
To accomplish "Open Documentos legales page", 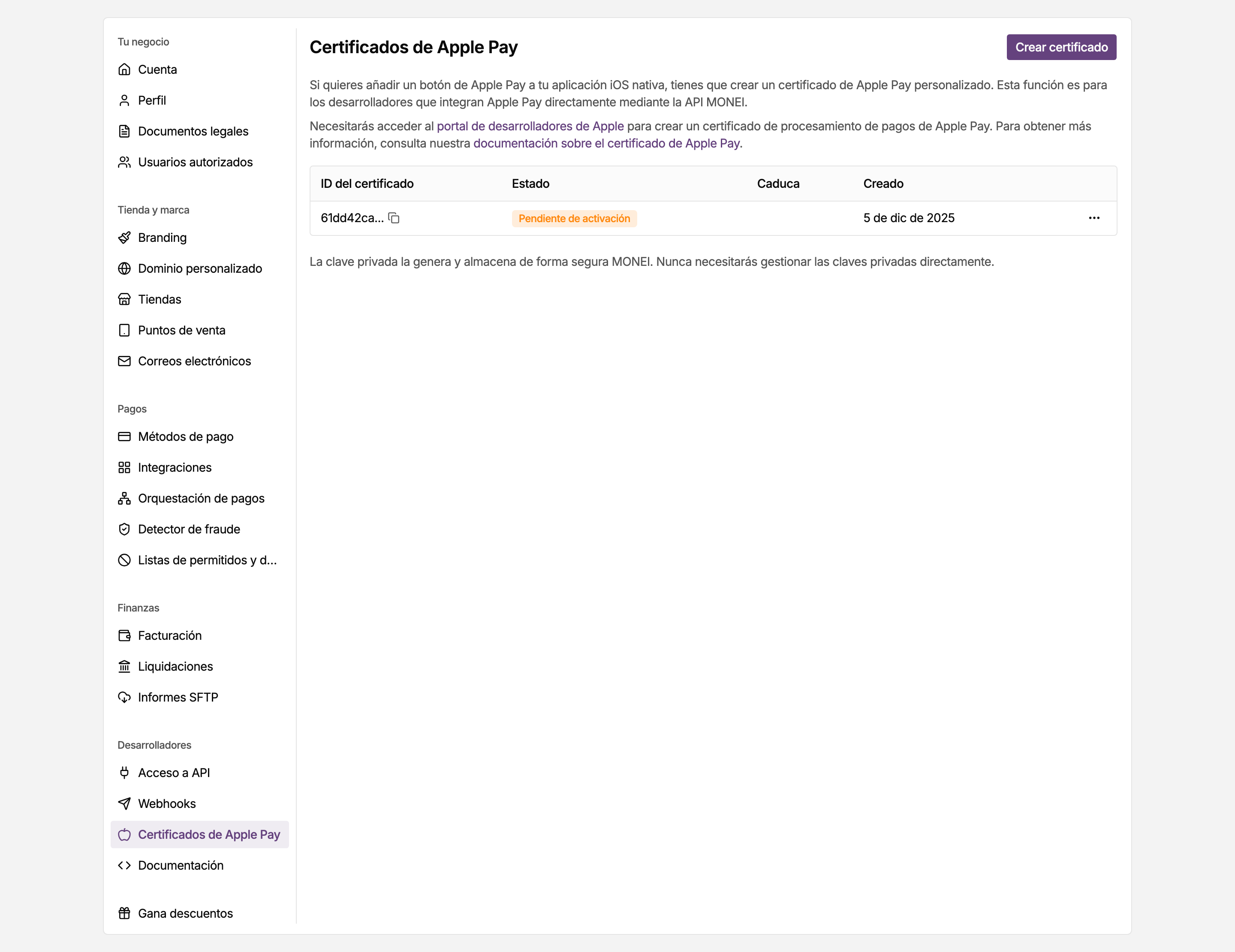I will point(199,131).
